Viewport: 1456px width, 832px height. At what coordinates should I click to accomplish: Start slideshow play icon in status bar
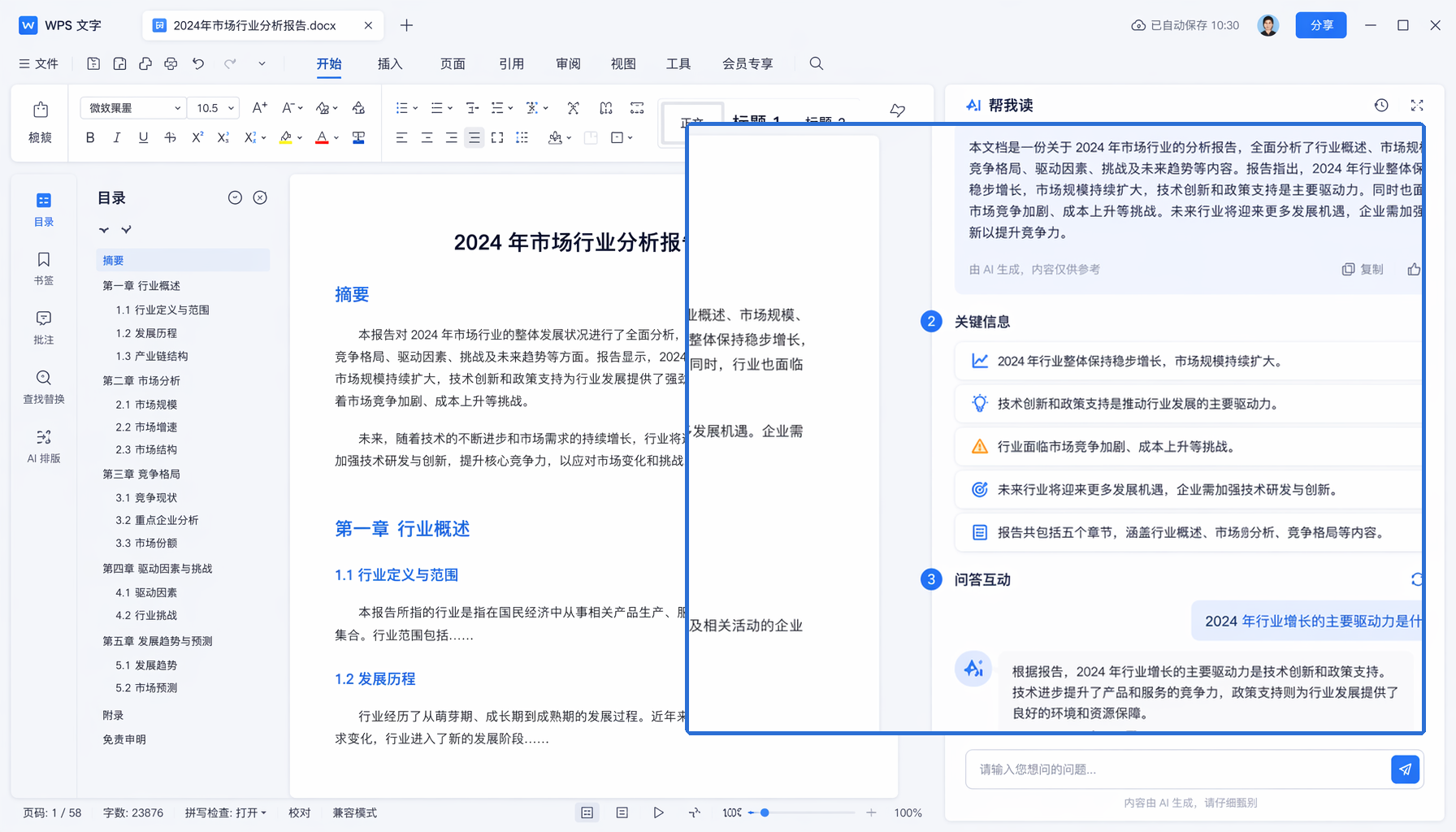tap(658, 812)
